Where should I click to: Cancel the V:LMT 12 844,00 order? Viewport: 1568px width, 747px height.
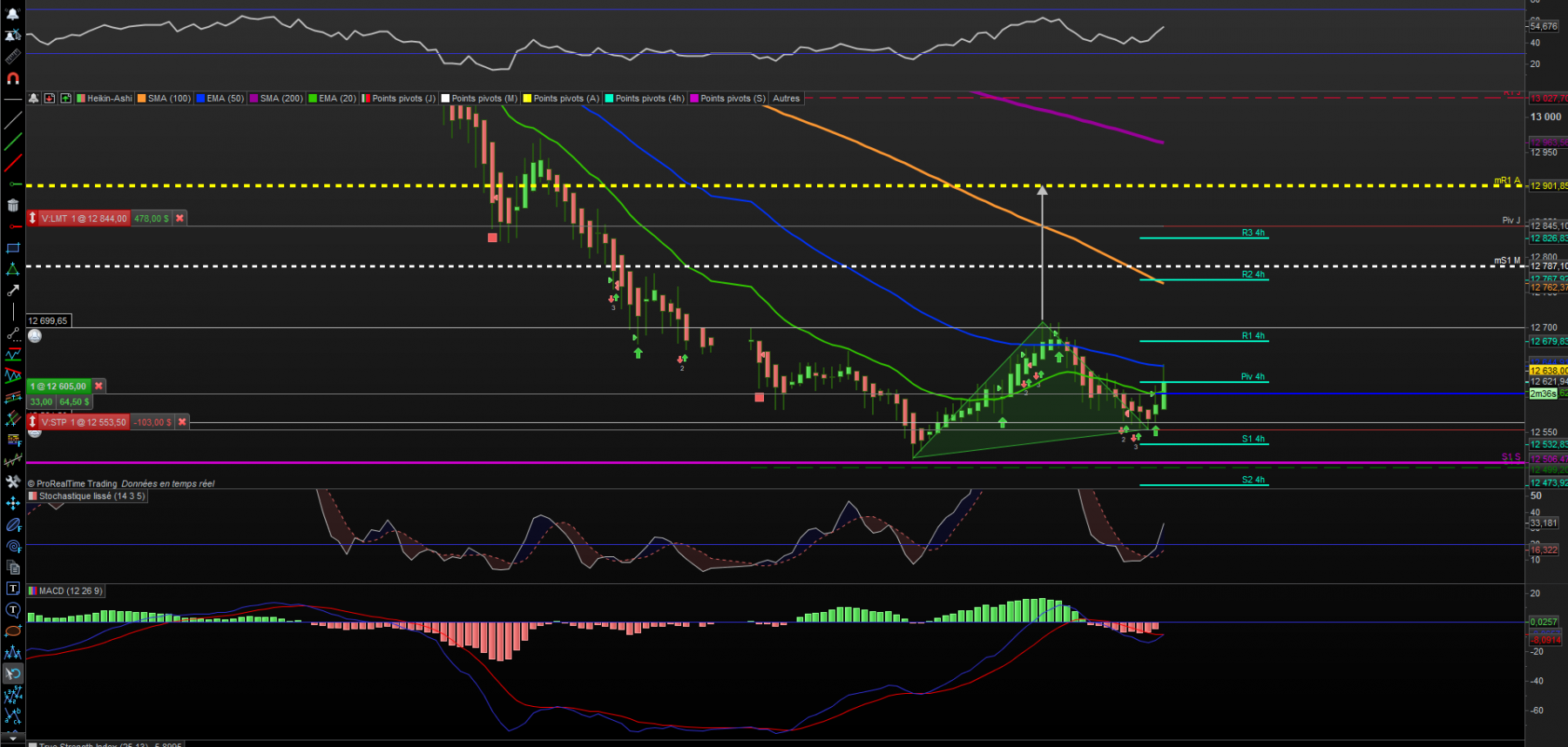pos(179,219)
